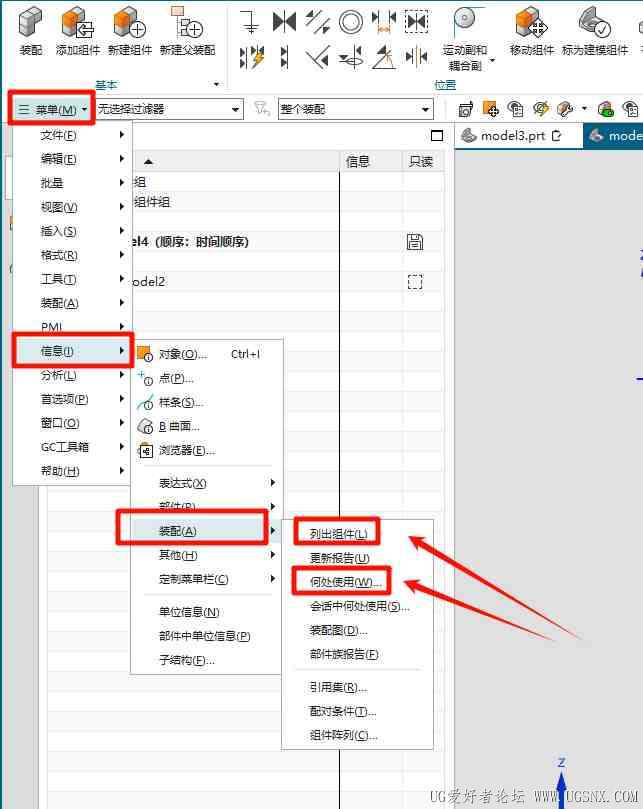Image resolution: width=643 pixels, height=809 pixels.
Task: Select the Perpendicular constraint icon
Action: 317,58
